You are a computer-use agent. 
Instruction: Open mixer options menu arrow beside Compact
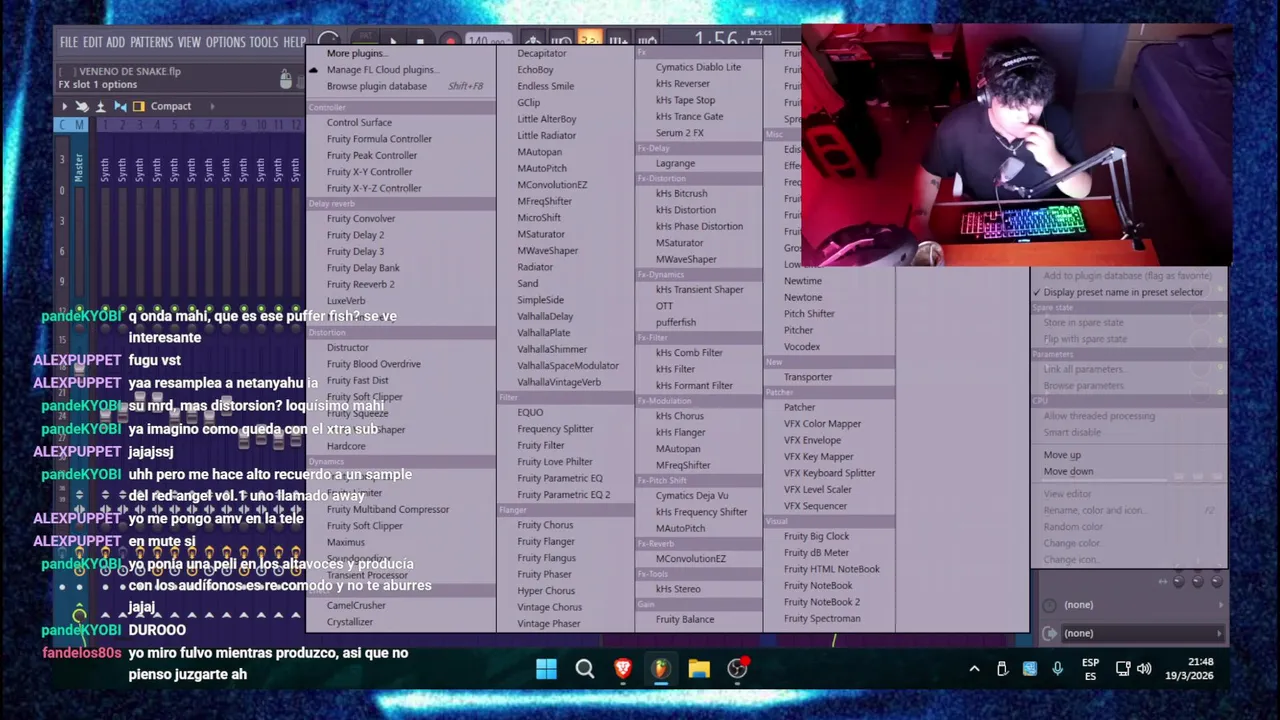(x=65, y=106)
